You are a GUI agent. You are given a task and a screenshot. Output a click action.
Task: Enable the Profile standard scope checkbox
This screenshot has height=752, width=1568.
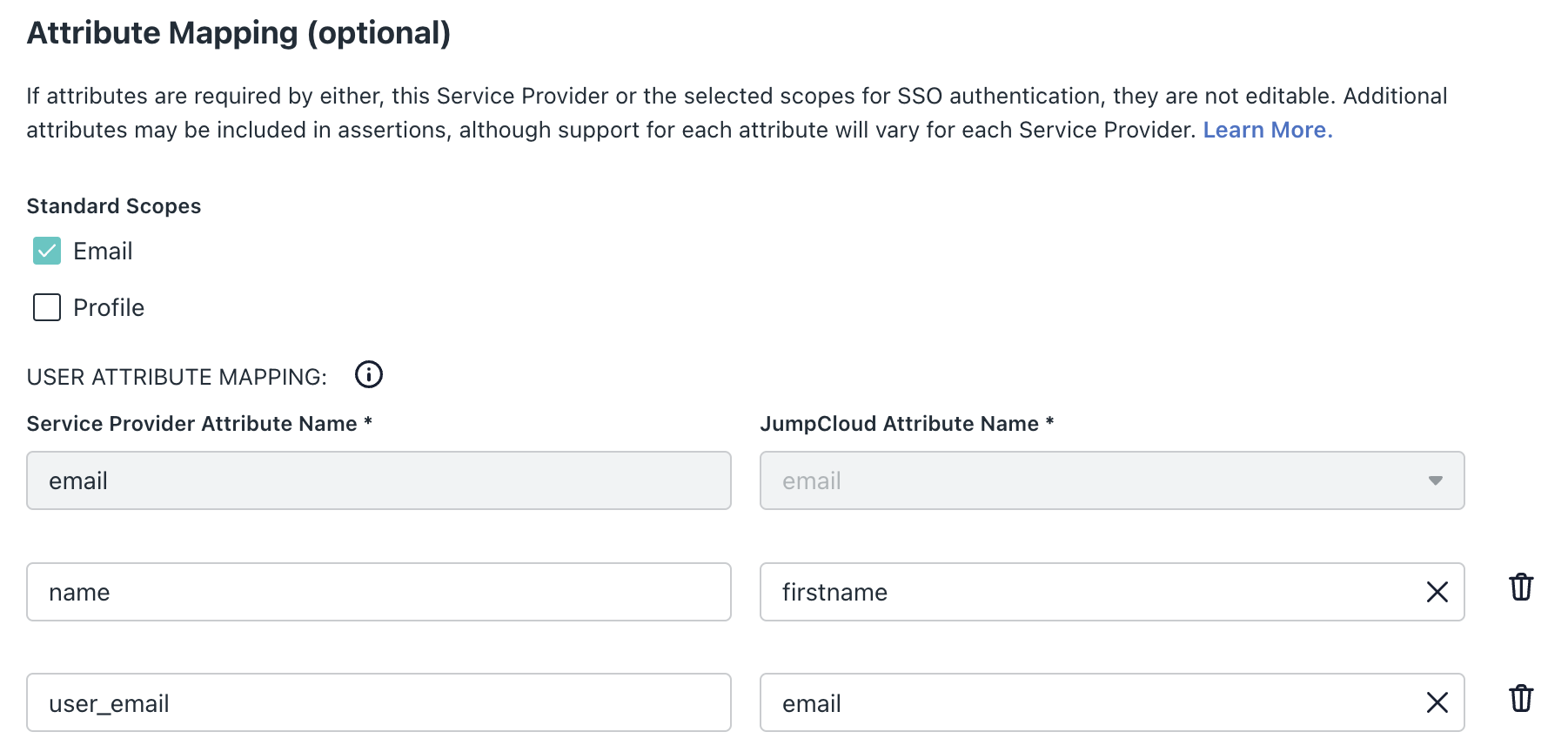point(47,307)
